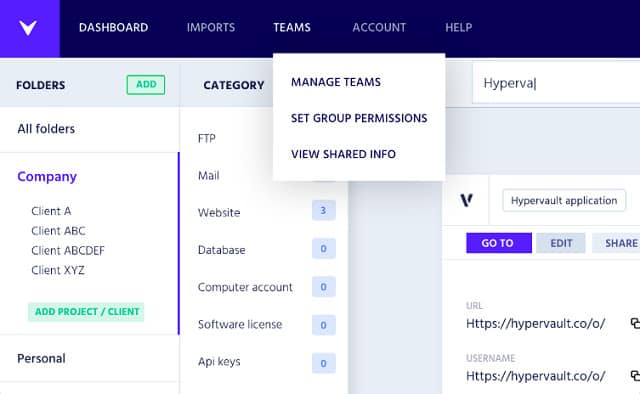Viewport: 640px width, 394px height.
Task: Click the Database count badge
Action: (x=324, y=248)
